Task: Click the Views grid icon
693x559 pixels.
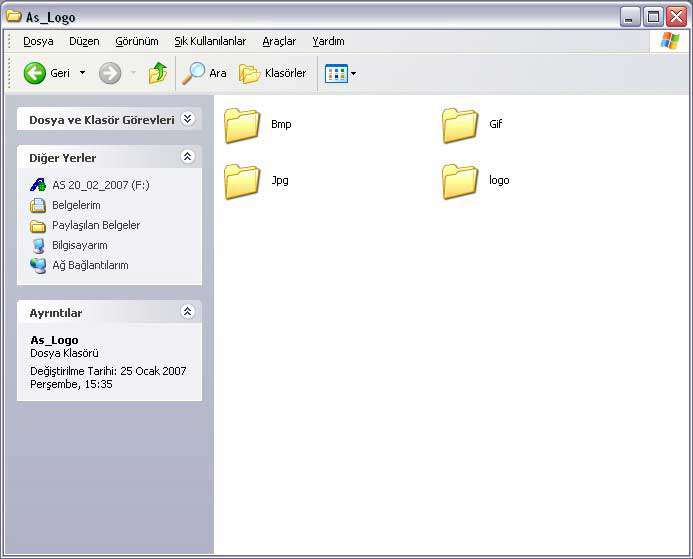Action: [x=336, y=73]
